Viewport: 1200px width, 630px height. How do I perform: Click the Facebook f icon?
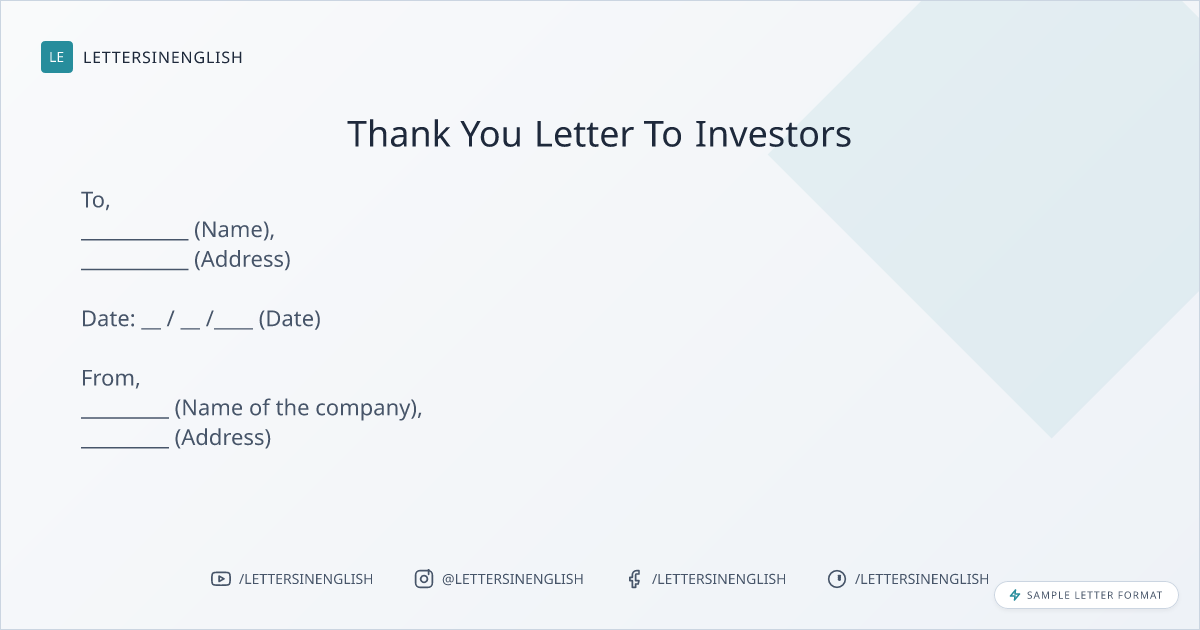pyautogui.click(x=634, y=579)
